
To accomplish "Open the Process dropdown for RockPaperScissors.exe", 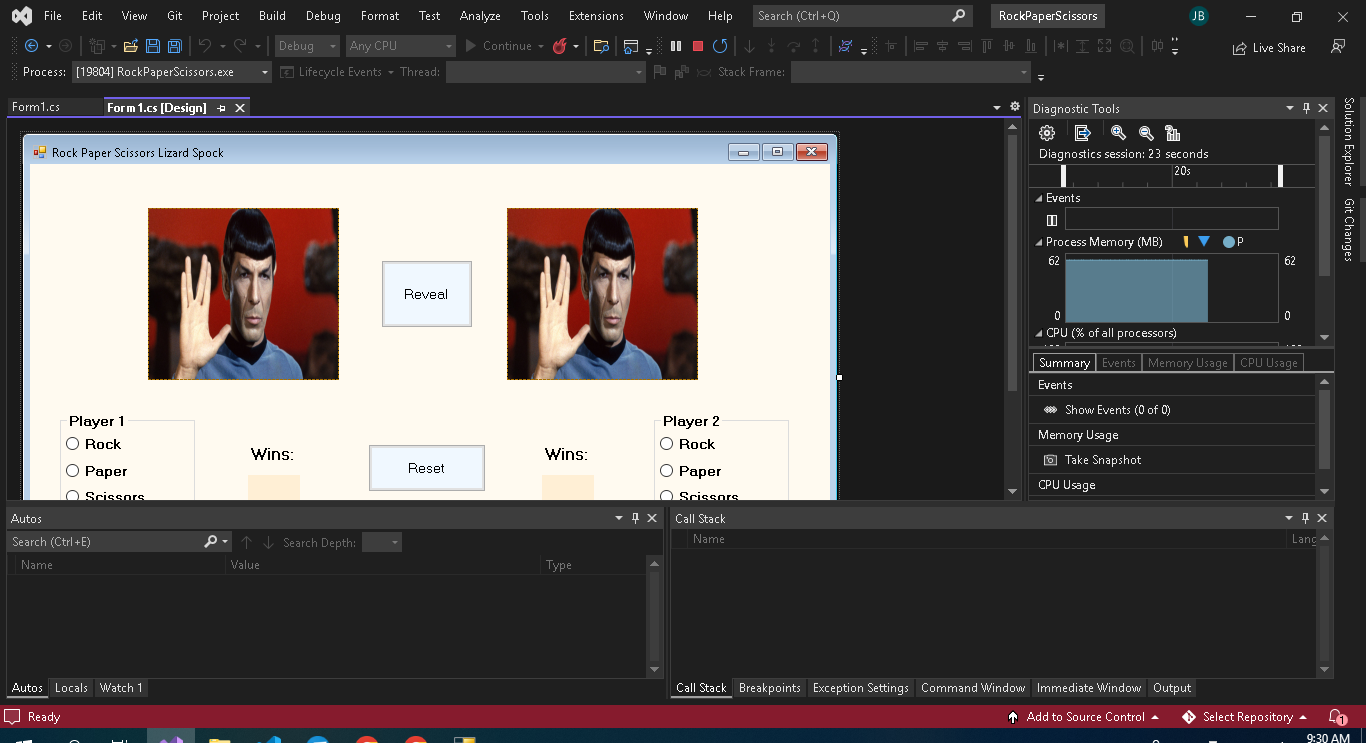I will 265,72.
